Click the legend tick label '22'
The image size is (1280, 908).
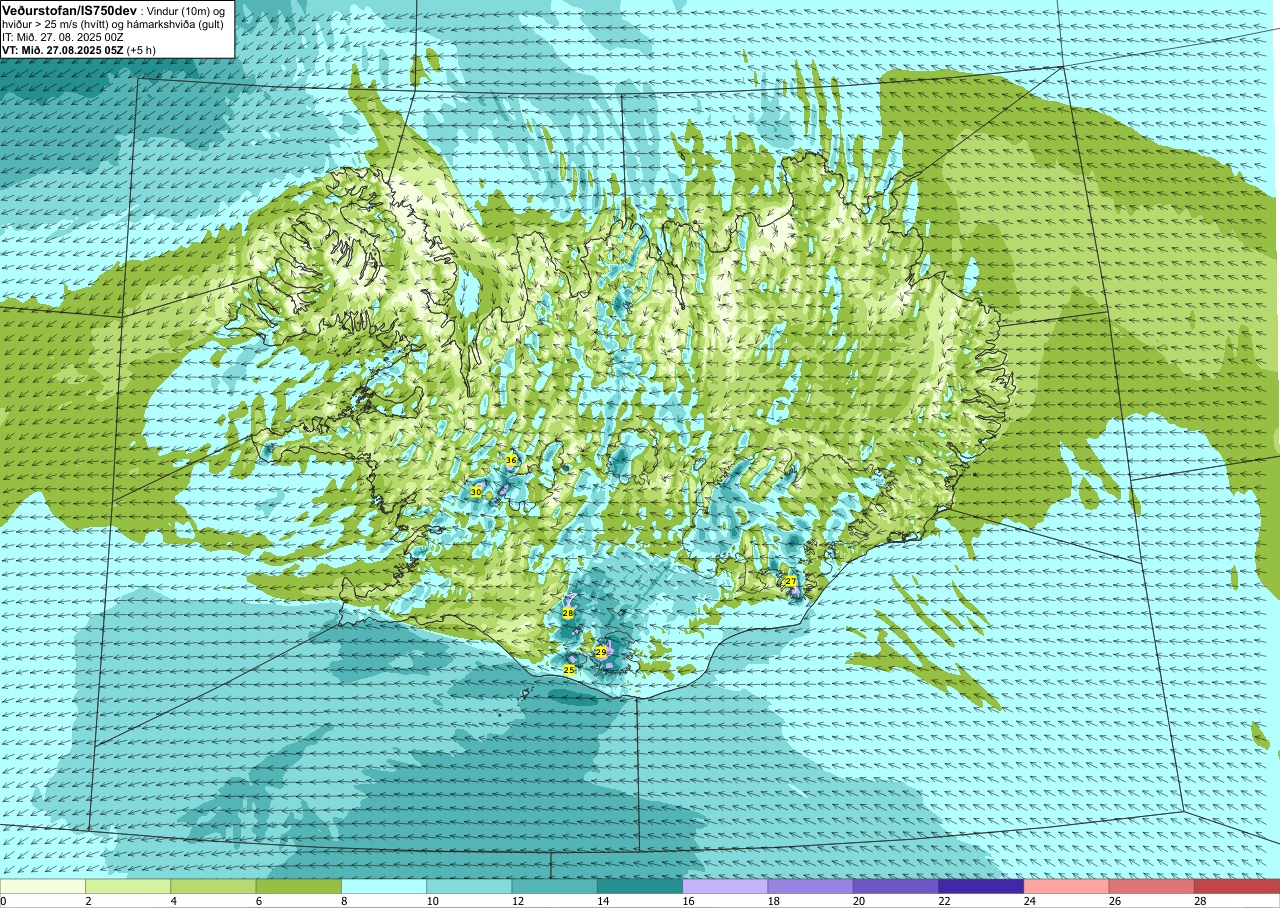[x=942, y=901]
